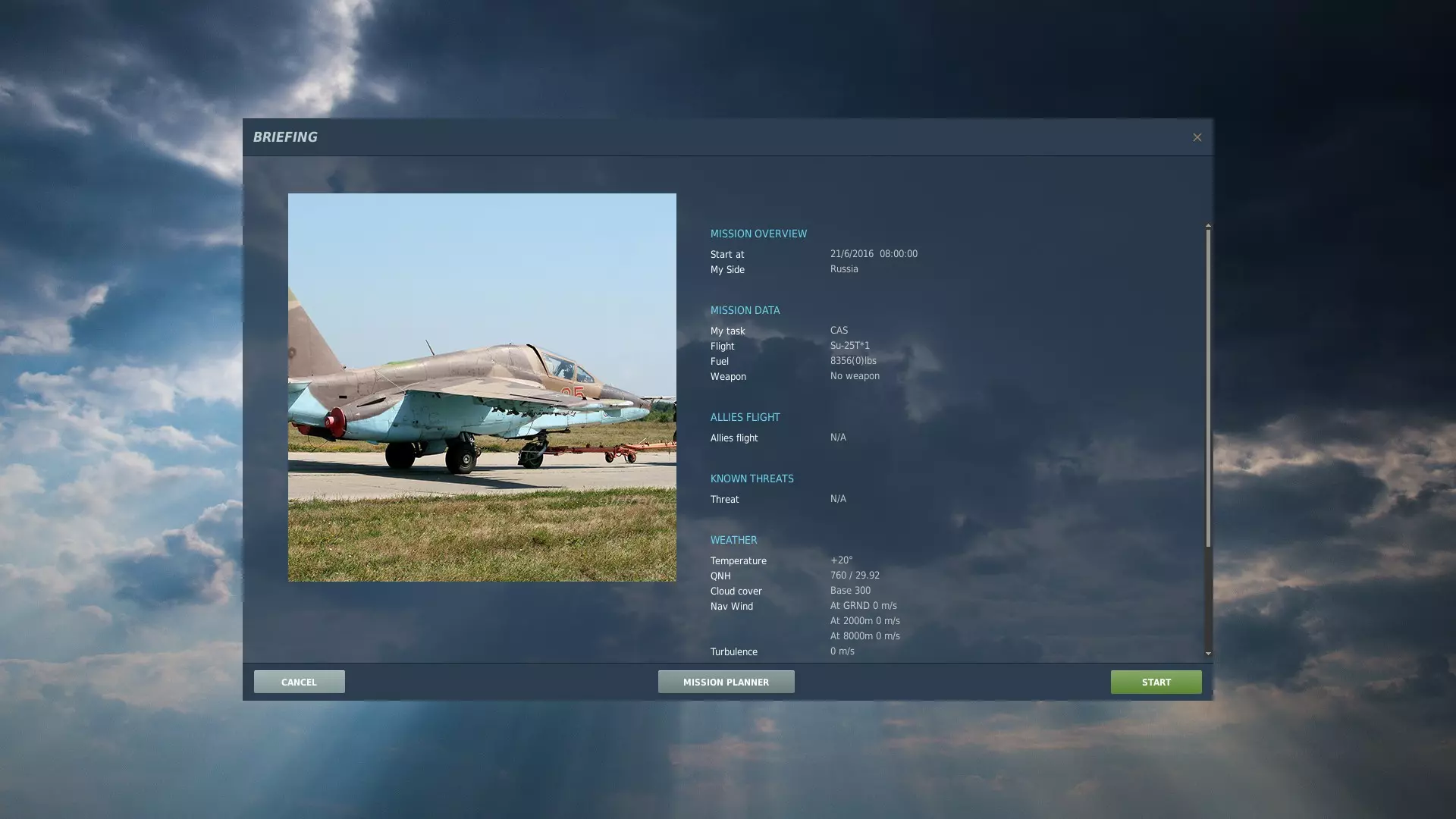Select the WEATHER heading
The image size is (1456, 819).
point(733,540)
